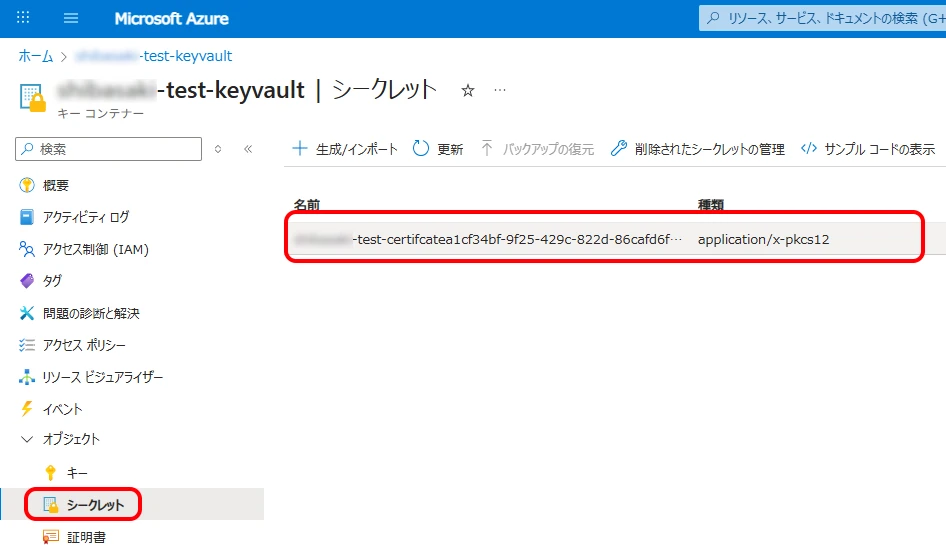Select アクセス制御 (IAM) menu item
946x549 pixels.
coord(95,249)
